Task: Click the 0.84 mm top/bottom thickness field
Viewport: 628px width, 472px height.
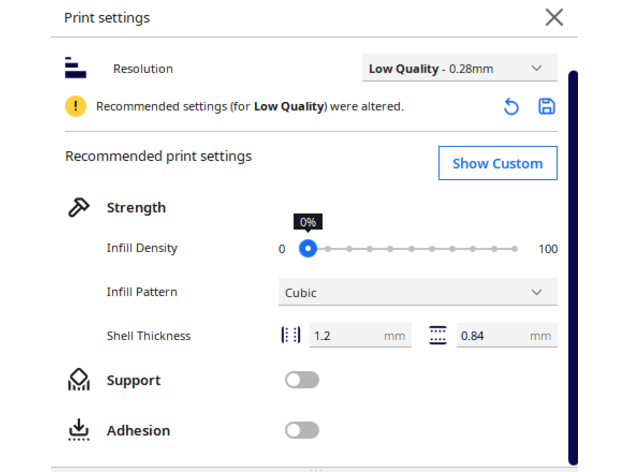Action: coord(490,336)
